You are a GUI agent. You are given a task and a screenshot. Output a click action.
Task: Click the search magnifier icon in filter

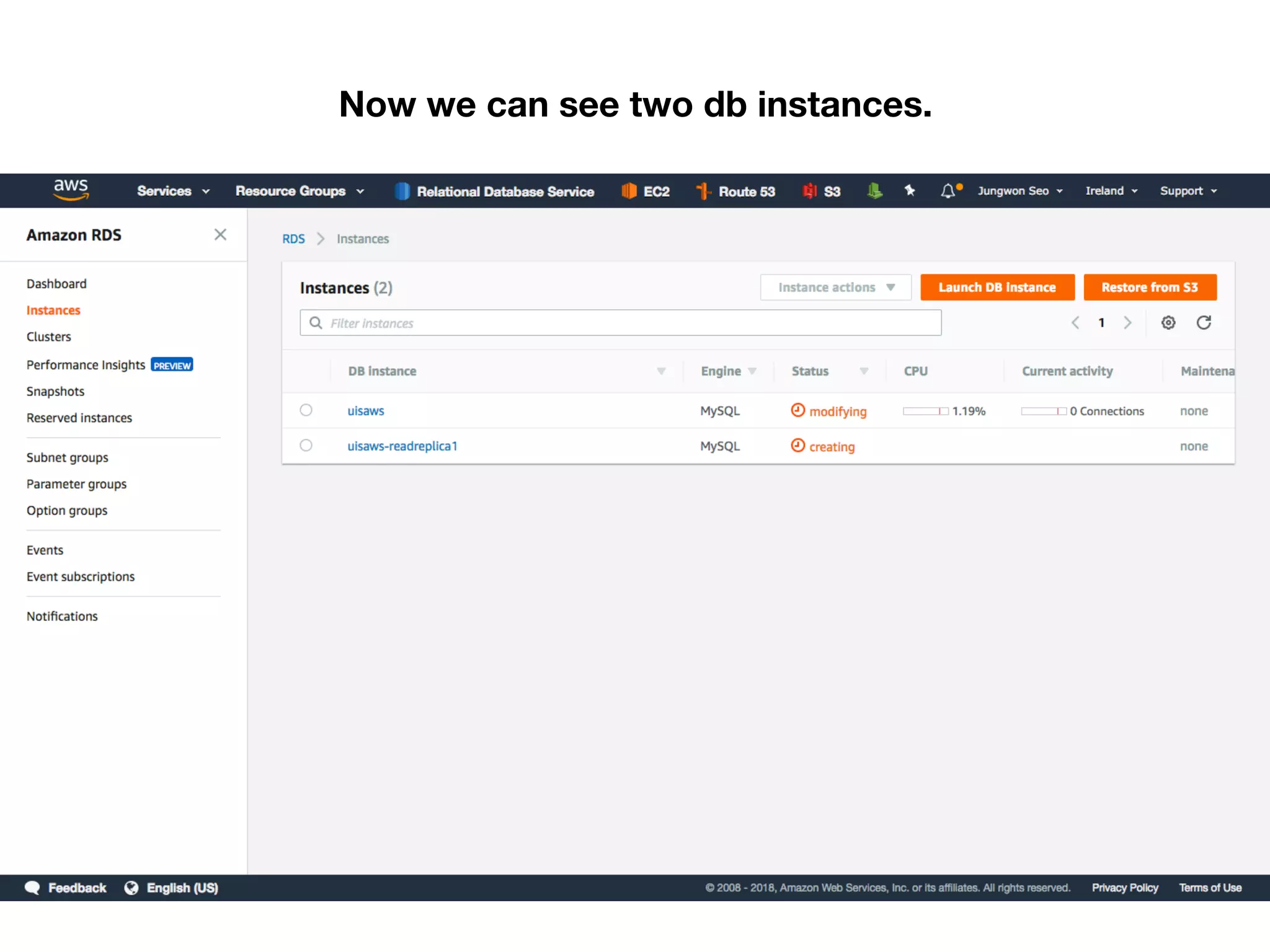coord(316,323)
